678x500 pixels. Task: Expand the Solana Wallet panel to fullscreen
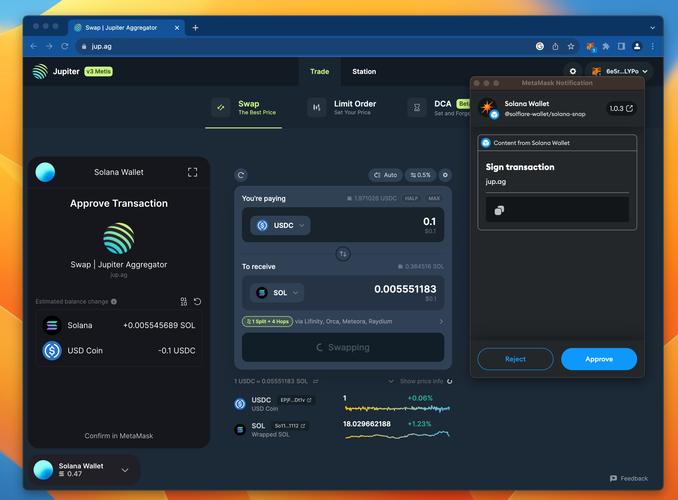tap(192, 172)
